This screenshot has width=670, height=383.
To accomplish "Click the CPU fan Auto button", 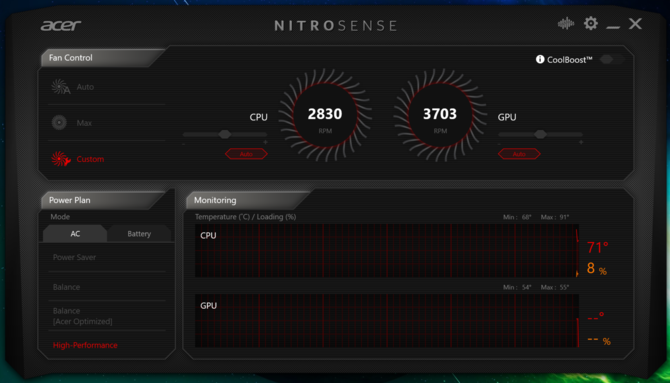I will pos(246,154).
